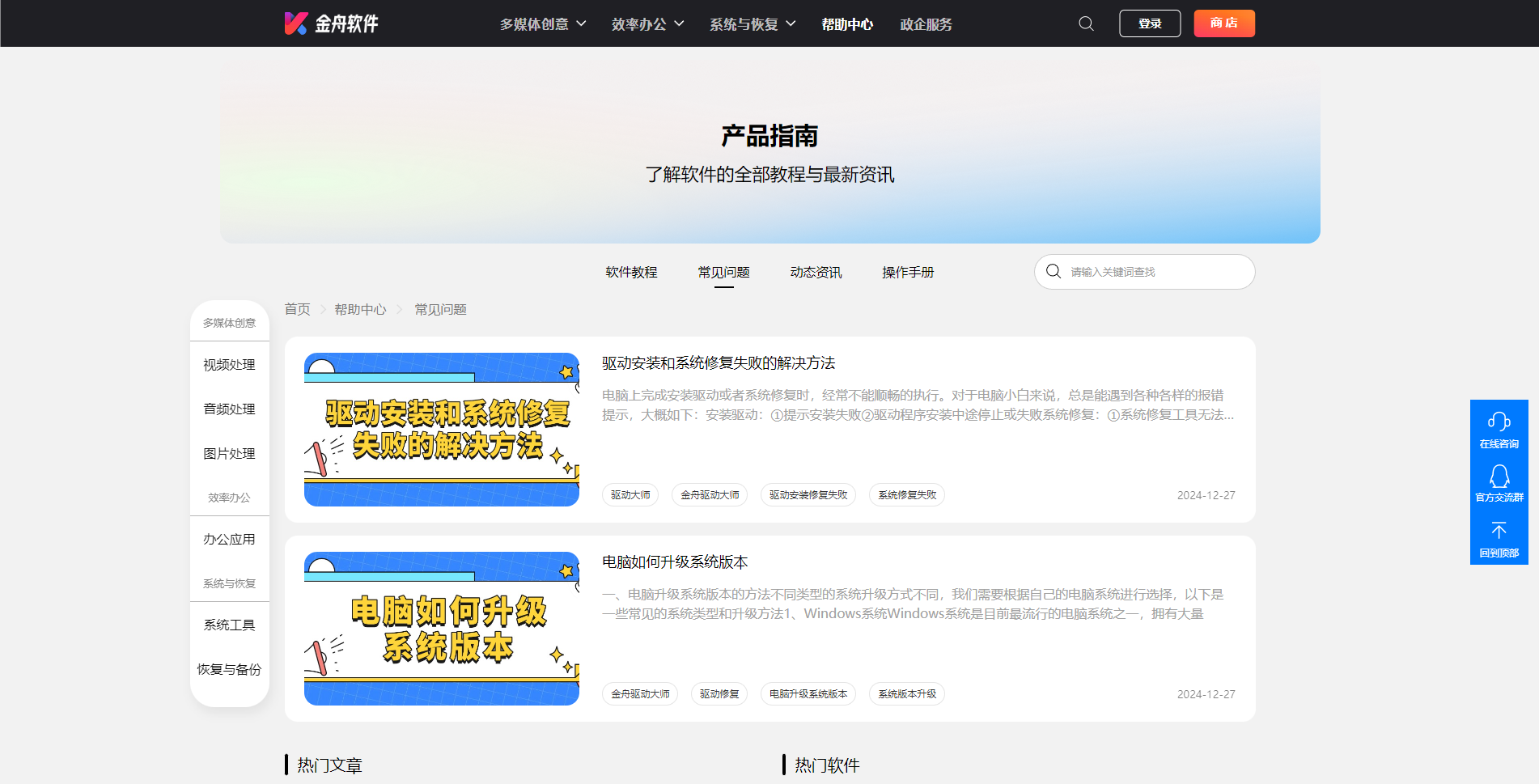Open the 政企服务 nav item
The width and height of the screenshot is (1539, 784).
(x=926, y=24)
